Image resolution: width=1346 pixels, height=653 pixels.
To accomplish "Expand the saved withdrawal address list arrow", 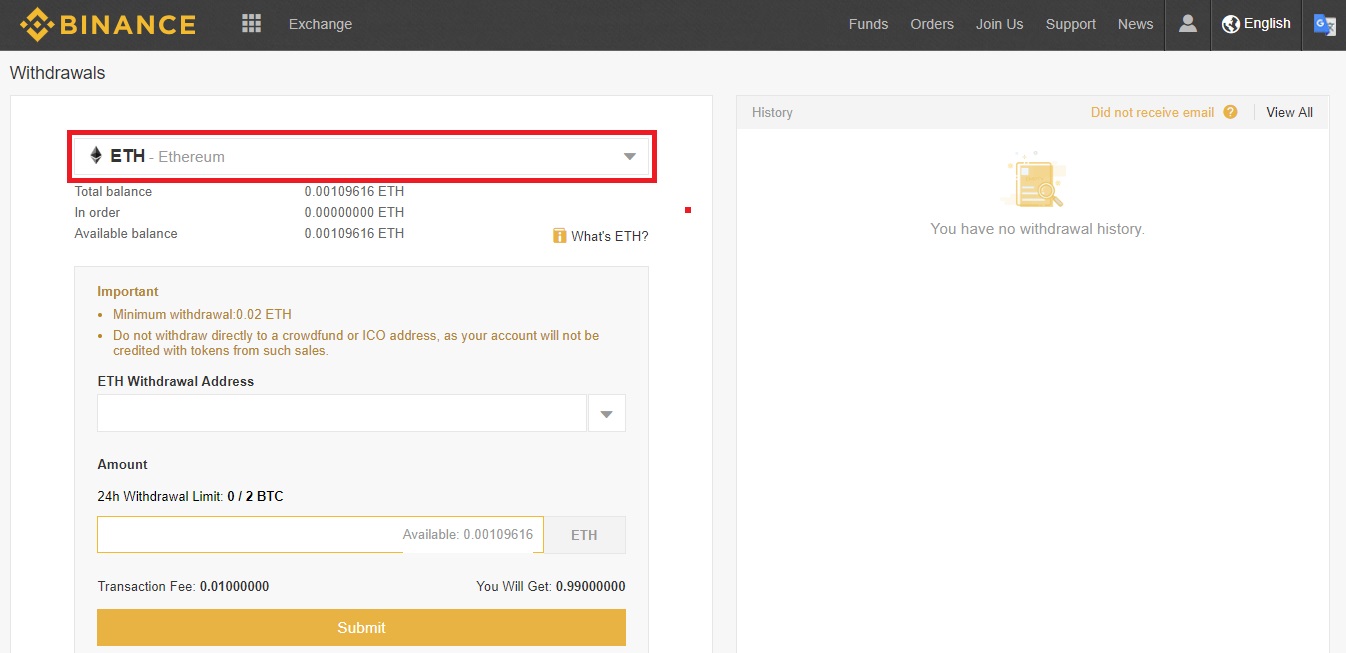I will click(606, 414).
